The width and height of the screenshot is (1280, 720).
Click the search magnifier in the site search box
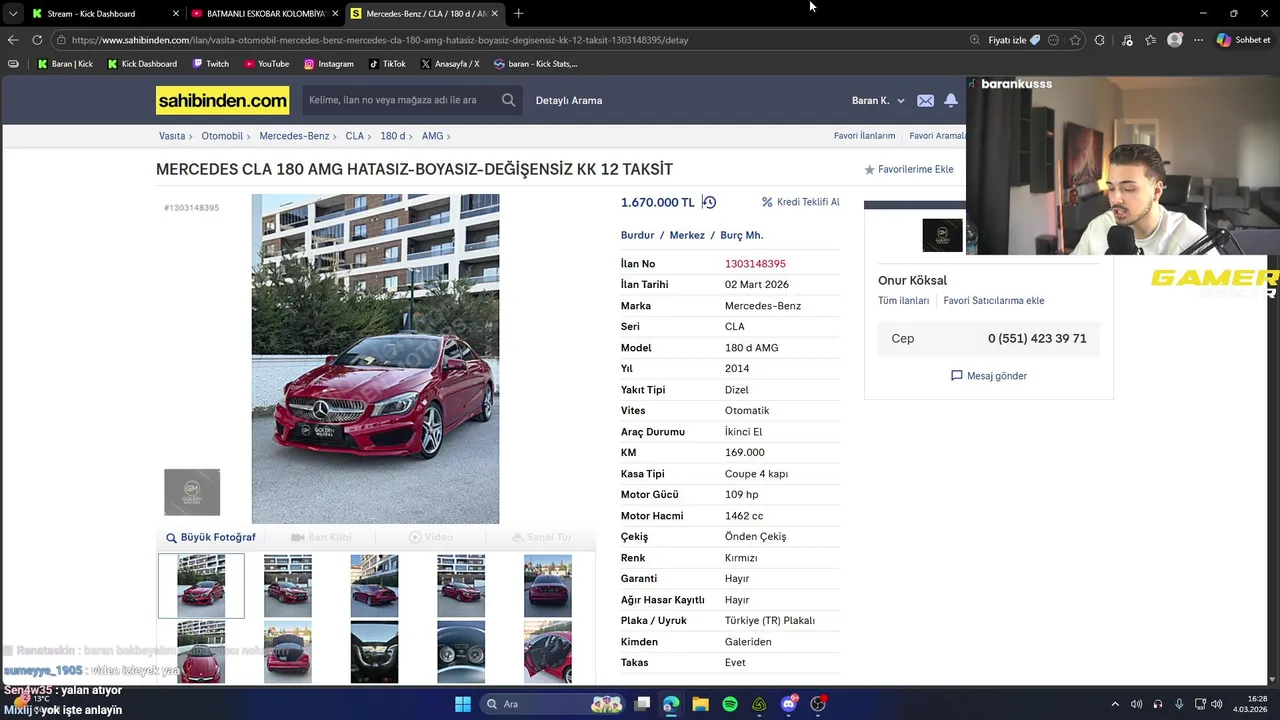pos(508,100)
